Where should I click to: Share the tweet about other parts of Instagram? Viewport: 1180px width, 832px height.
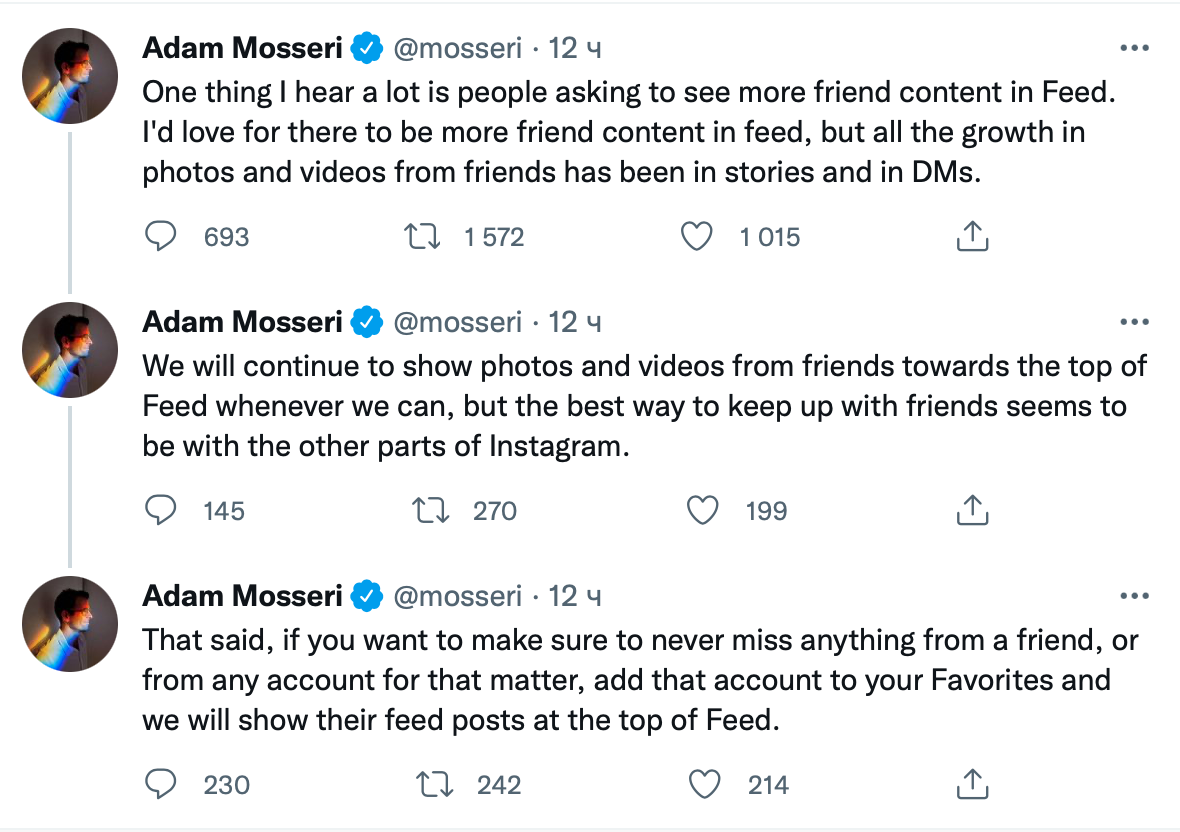(x=972, y=511)
